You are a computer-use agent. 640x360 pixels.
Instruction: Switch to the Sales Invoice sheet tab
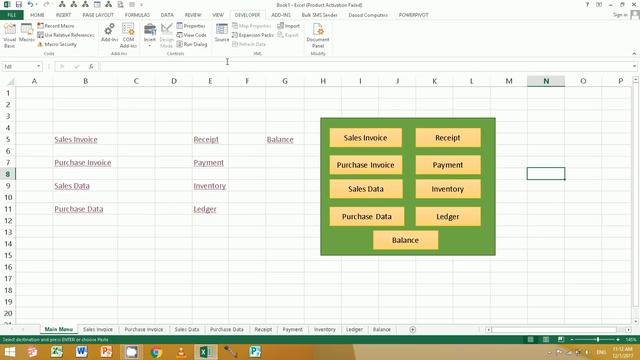click(x=98, y=329)
